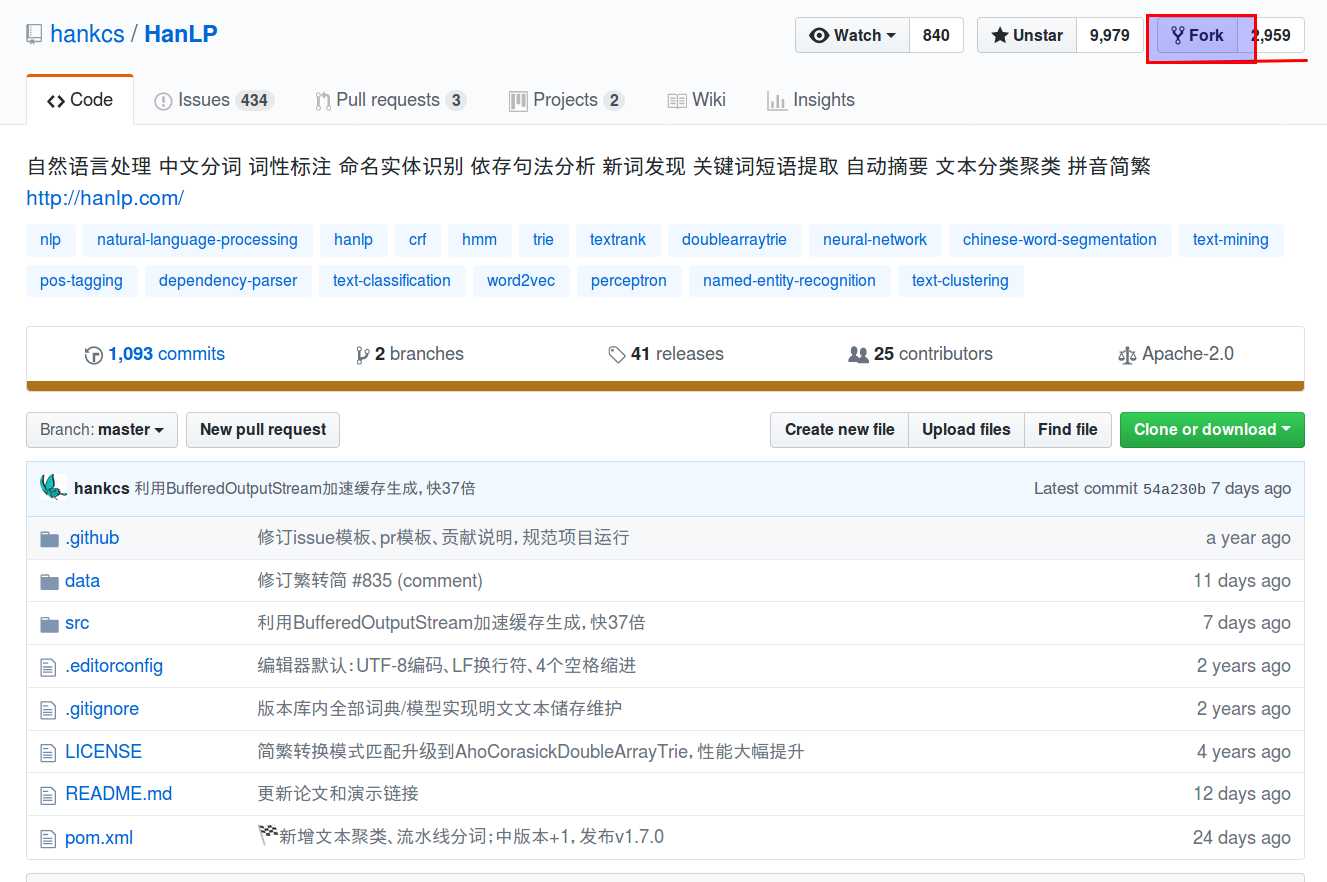Click the releases tag icon
The width and height of the screenshot is (1327, 882).
(617, 355)
